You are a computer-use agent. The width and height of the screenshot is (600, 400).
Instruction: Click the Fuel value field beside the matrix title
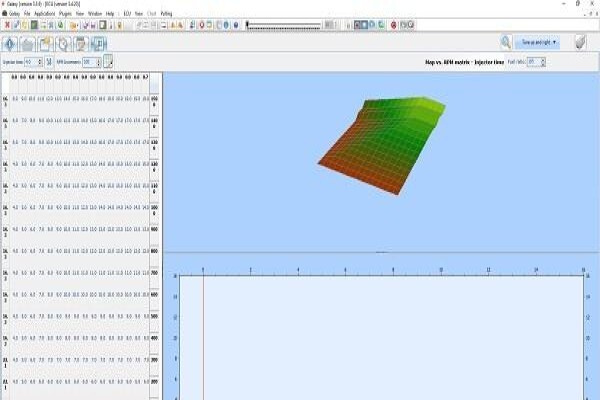534,62
